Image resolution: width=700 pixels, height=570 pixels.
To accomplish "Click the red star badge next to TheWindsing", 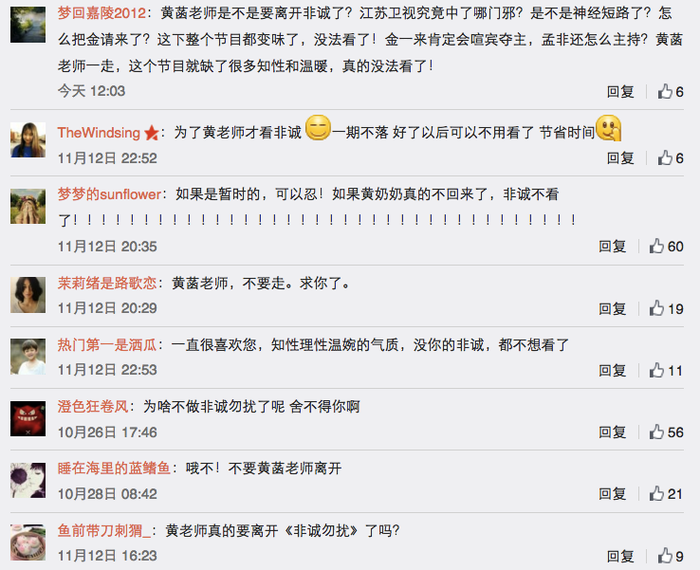I will pyautogui.click(x=152, y=133).
